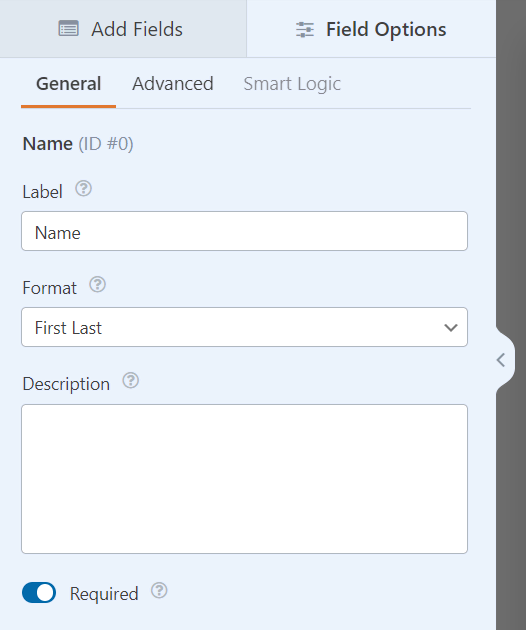Open the Format dropdown showing First Last

tap(244, 327)
